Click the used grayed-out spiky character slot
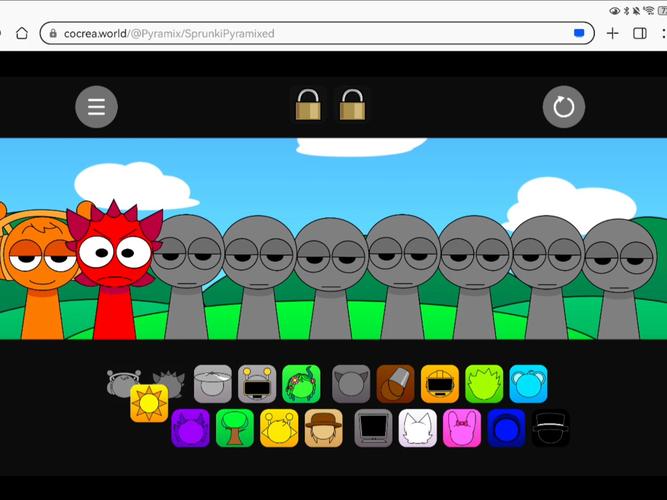The image size is (667, 500). pos(170,383)
